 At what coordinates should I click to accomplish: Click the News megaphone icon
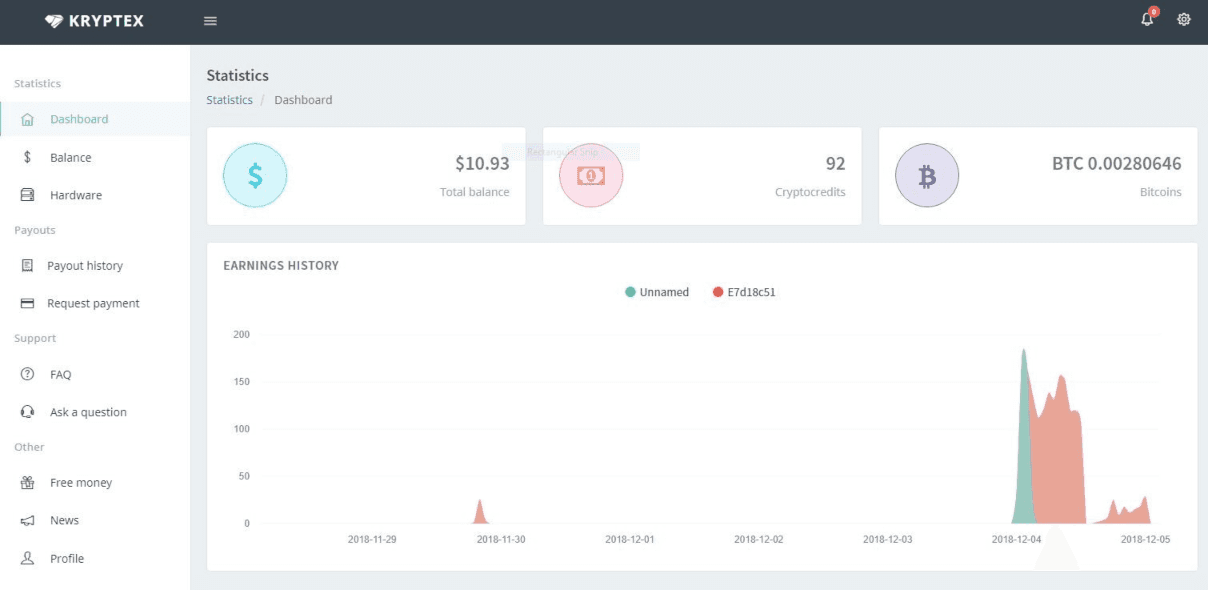[27, 519]
